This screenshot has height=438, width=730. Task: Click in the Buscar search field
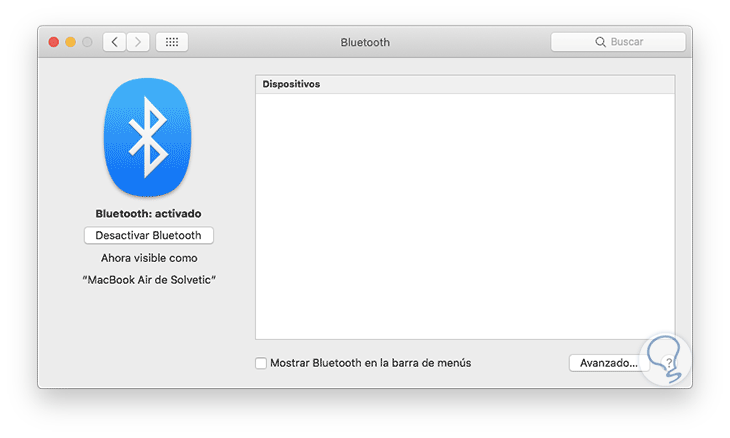coord(618,42)
